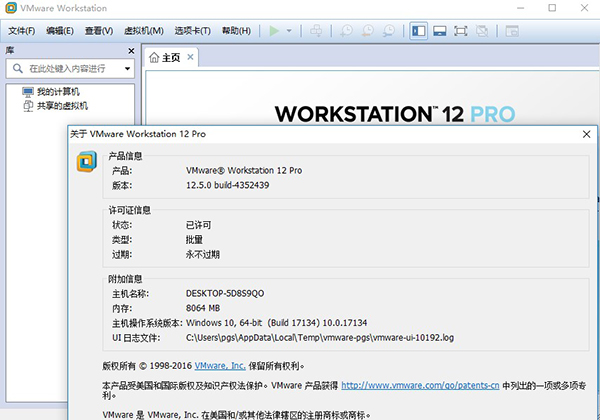This screenshot has height=420, width=600.
Task: Toggle the thumbnail bar view button
Action: (439, 31)
